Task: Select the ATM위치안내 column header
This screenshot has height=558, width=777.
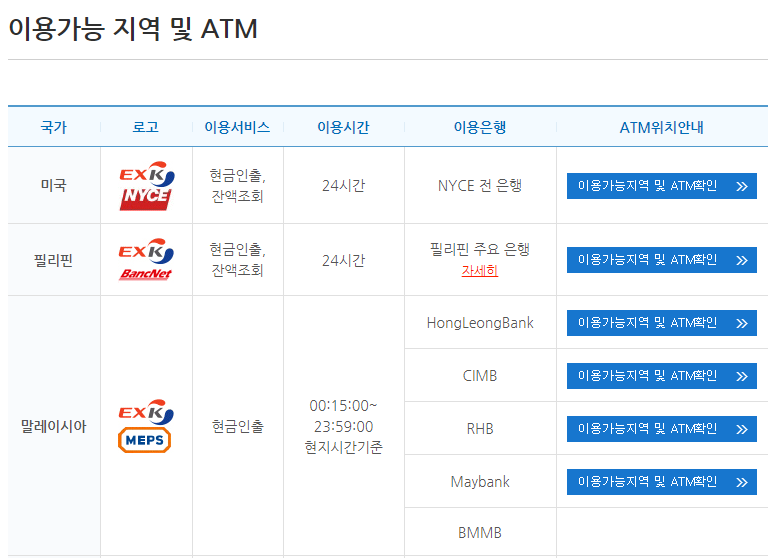Action: (x=662, y=127)
